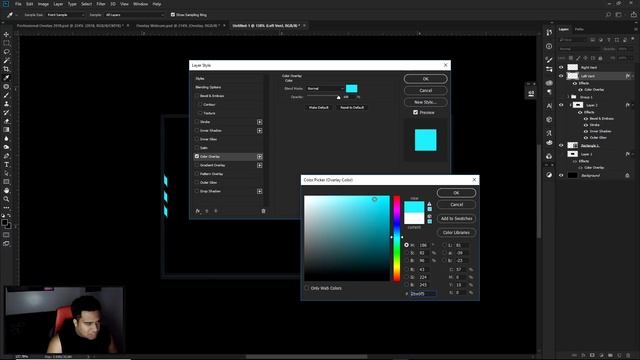Hide the Right Vent layer
Viewport: 640px width, 360px height.
click(x=561, y=67)
